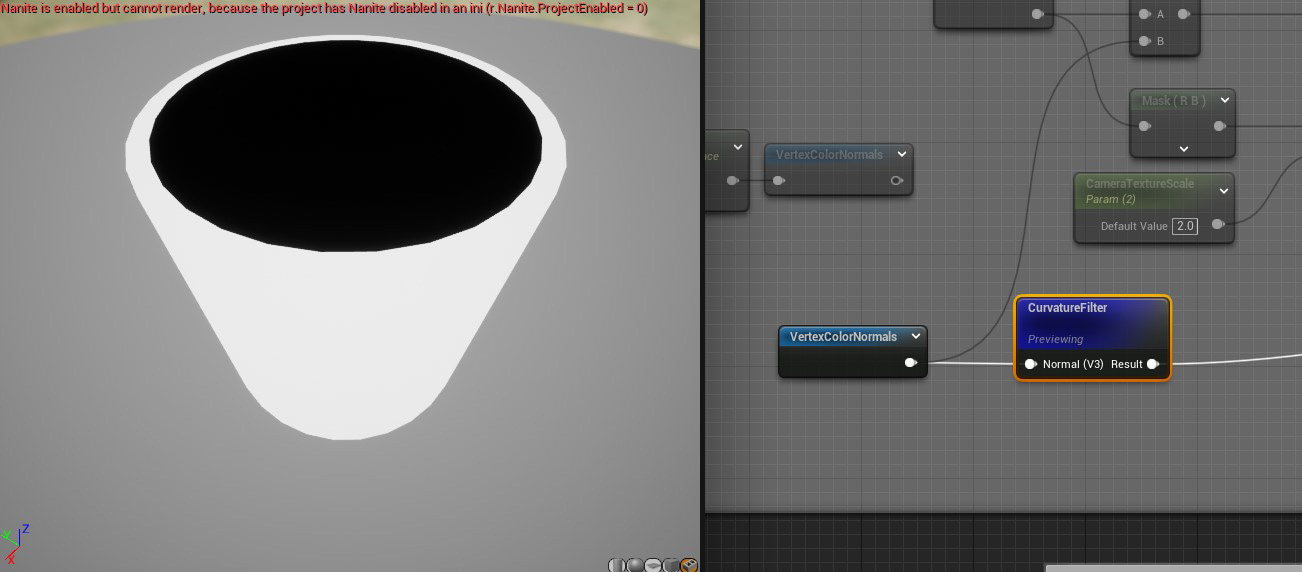The width and height of the screenshot is (1302, 572).
Task: Select the CurvatureFilter node title
Action: click(1067, 308)
